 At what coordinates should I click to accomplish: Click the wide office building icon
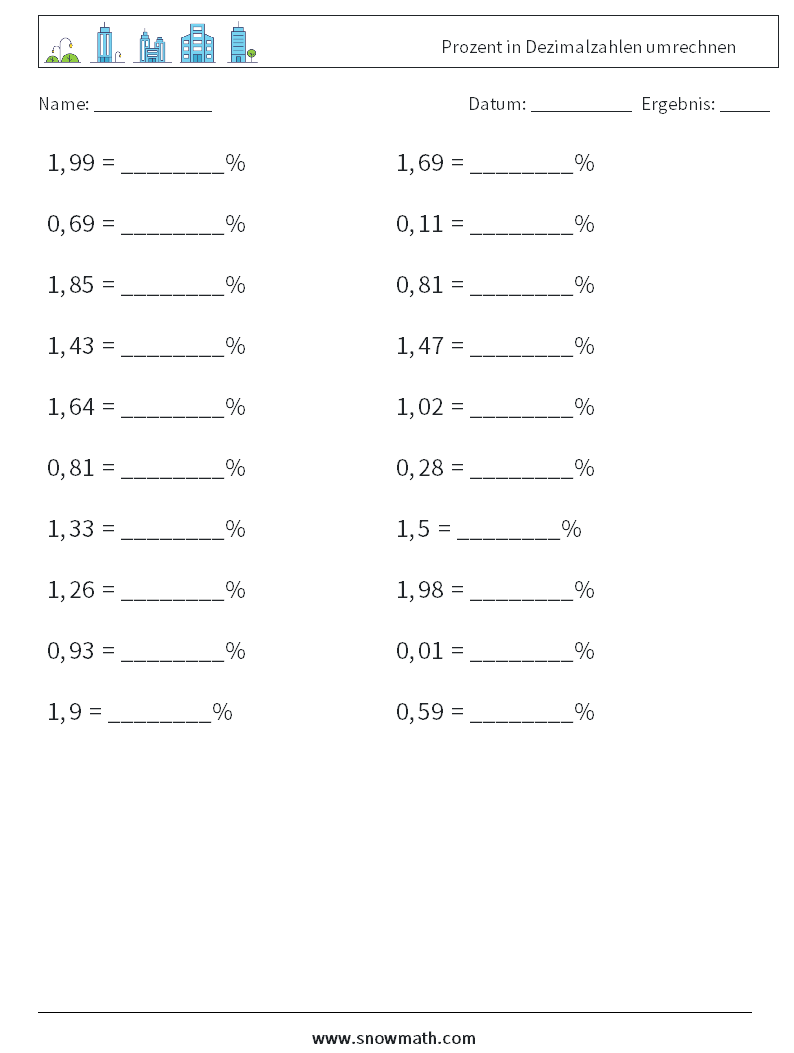197,44
